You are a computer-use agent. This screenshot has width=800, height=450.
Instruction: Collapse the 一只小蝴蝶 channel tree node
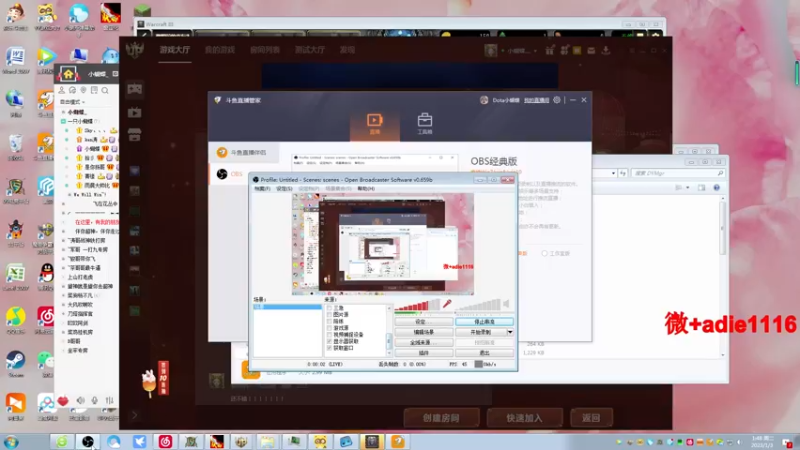pos(63,121)
